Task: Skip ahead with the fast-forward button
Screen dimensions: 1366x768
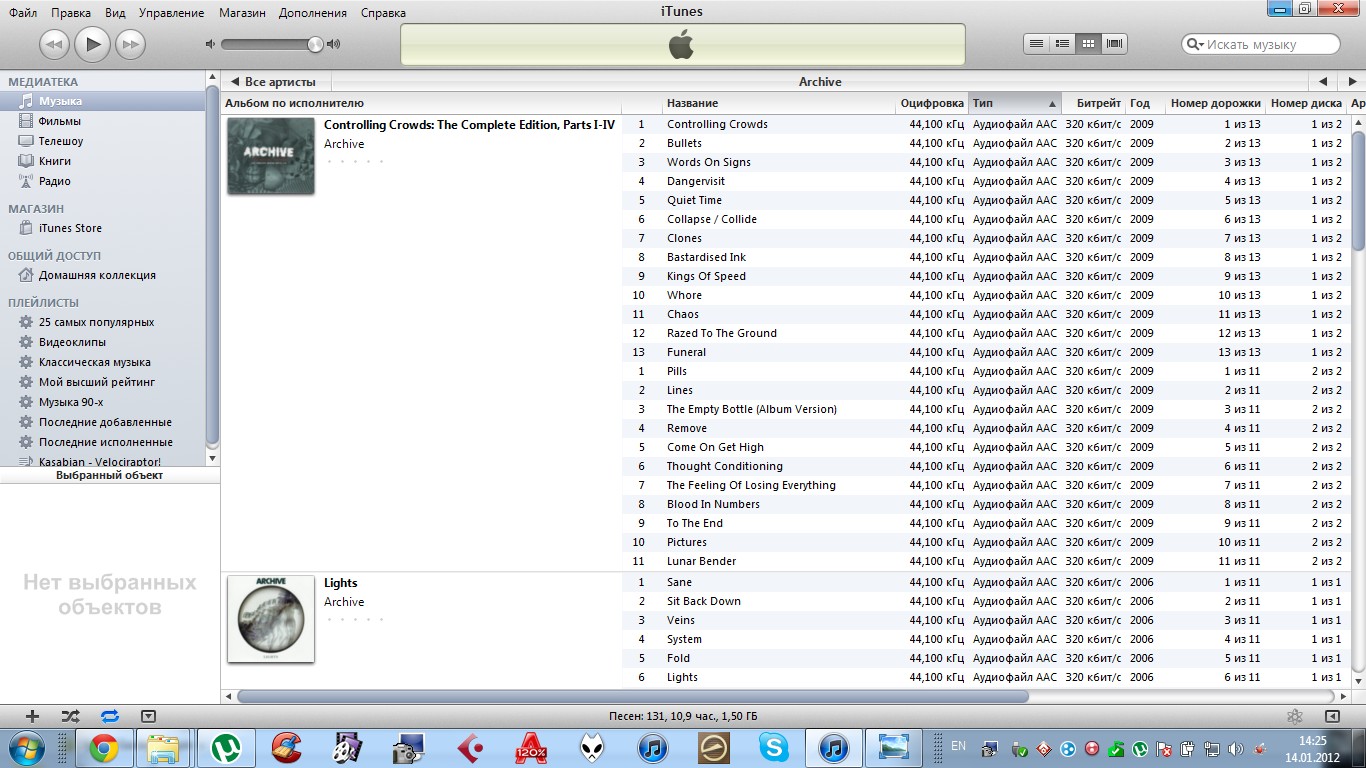Action: [130, 44]
